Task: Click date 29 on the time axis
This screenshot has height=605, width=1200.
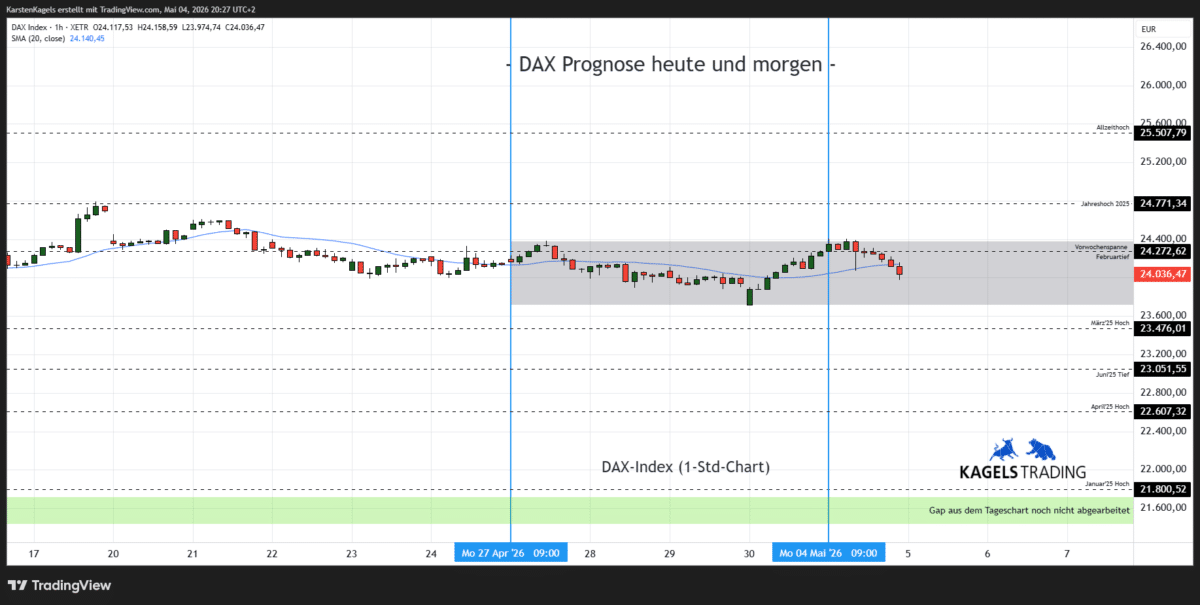Action: [x=669, y=554]
